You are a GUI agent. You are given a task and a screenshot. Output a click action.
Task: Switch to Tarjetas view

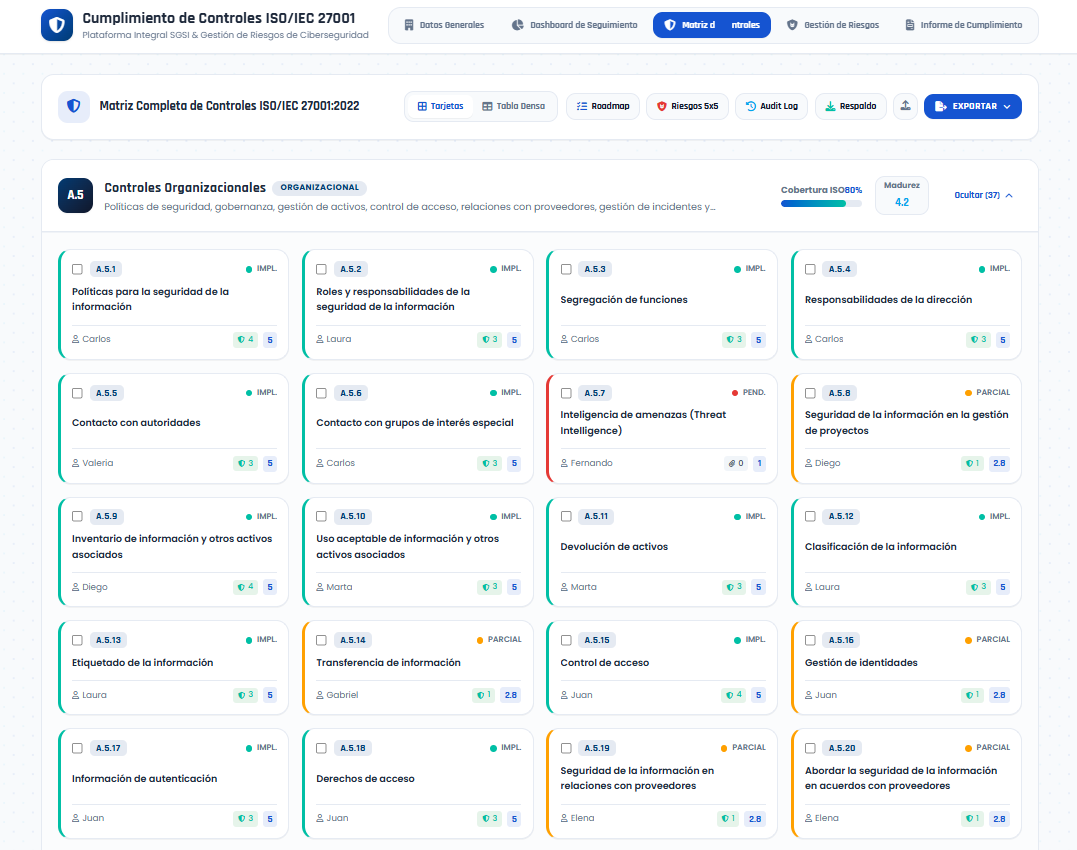point(440,106)
